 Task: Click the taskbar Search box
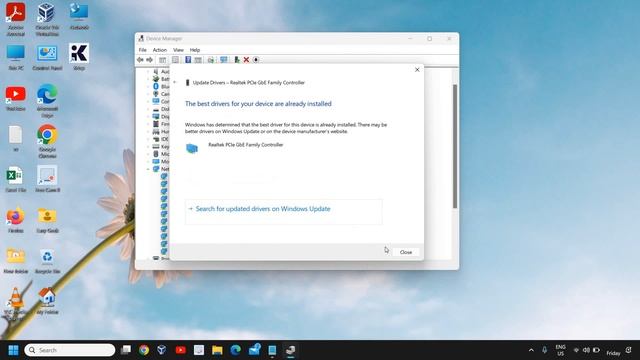point(70,350)
